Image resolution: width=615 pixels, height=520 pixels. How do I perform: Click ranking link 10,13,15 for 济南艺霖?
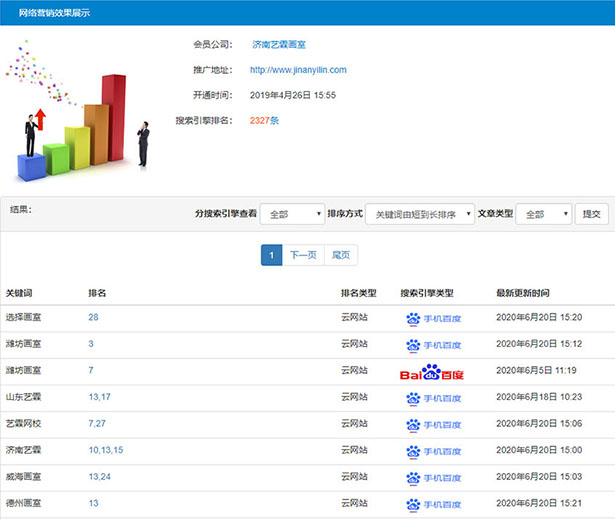(x=105, y=450)
